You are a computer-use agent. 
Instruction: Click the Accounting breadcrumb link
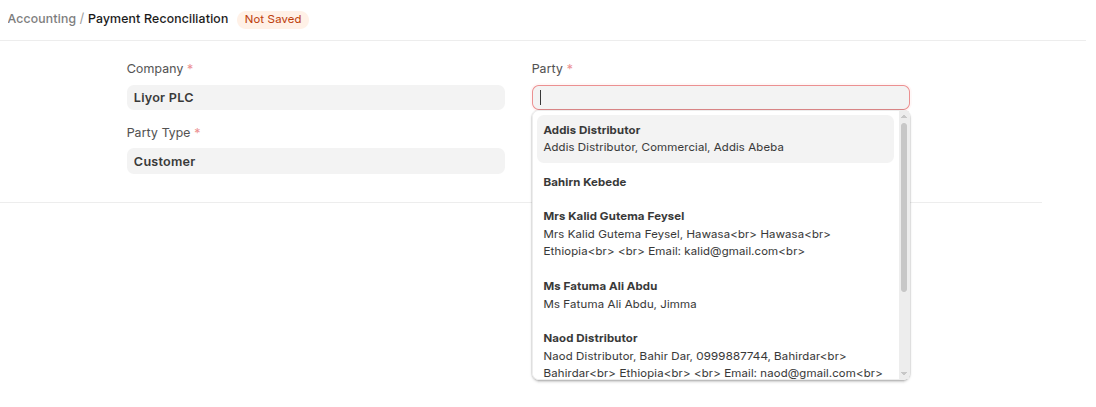tap(41, 19)
